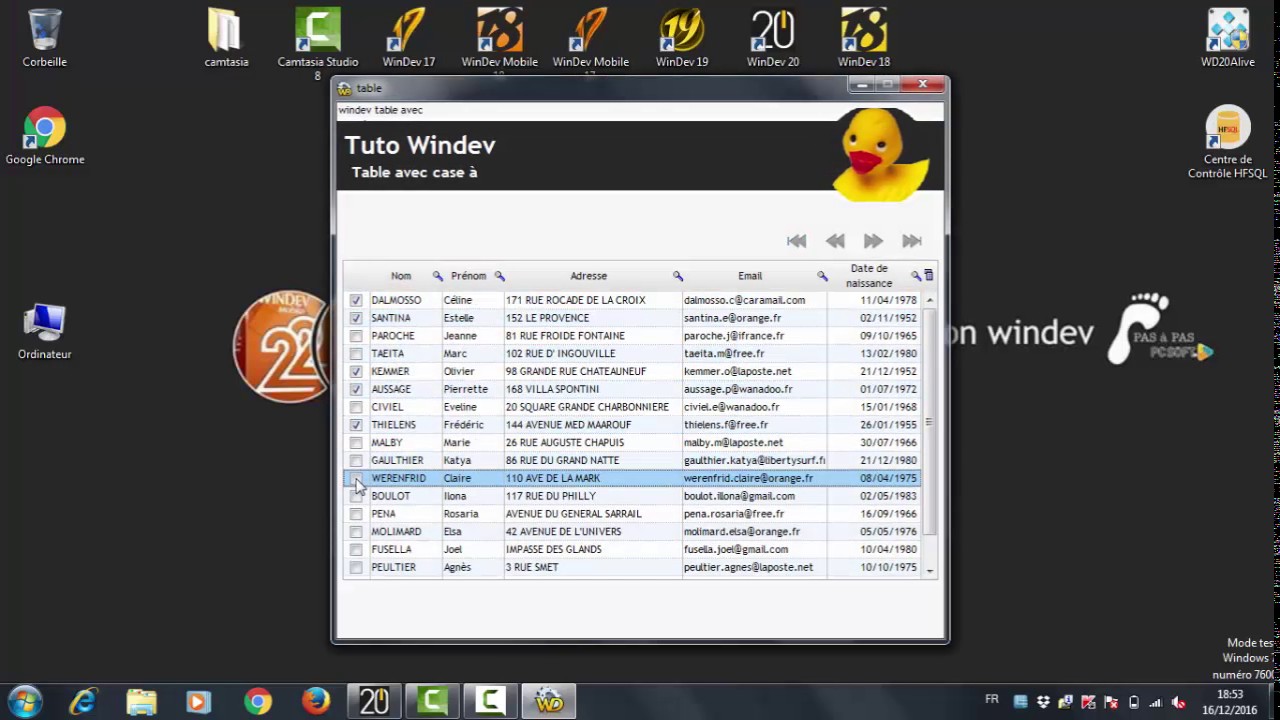Sort table by the Email column header
Image resolution: width=1280 pixels, height=720 pixels.
click(750, 276)
